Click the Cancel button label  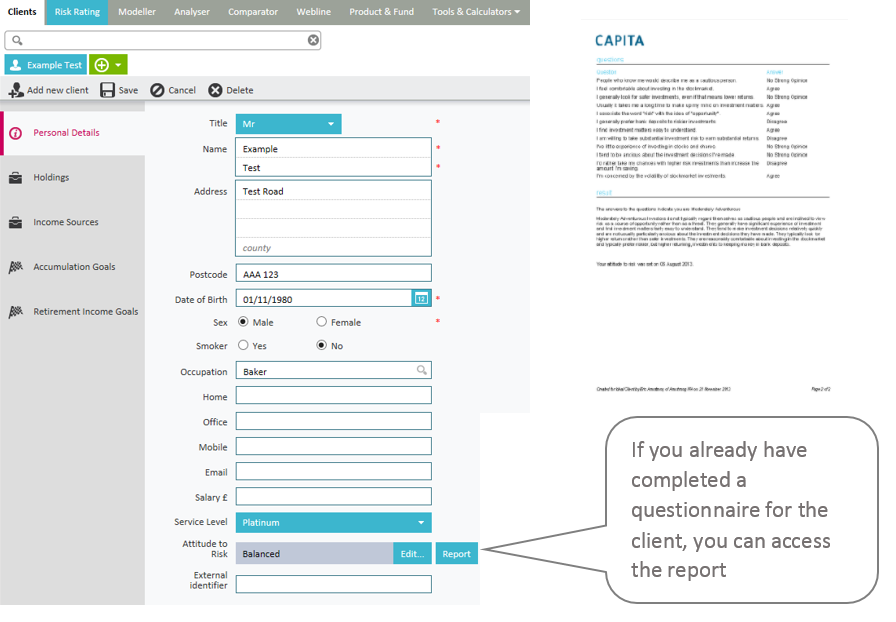(182, 90)
